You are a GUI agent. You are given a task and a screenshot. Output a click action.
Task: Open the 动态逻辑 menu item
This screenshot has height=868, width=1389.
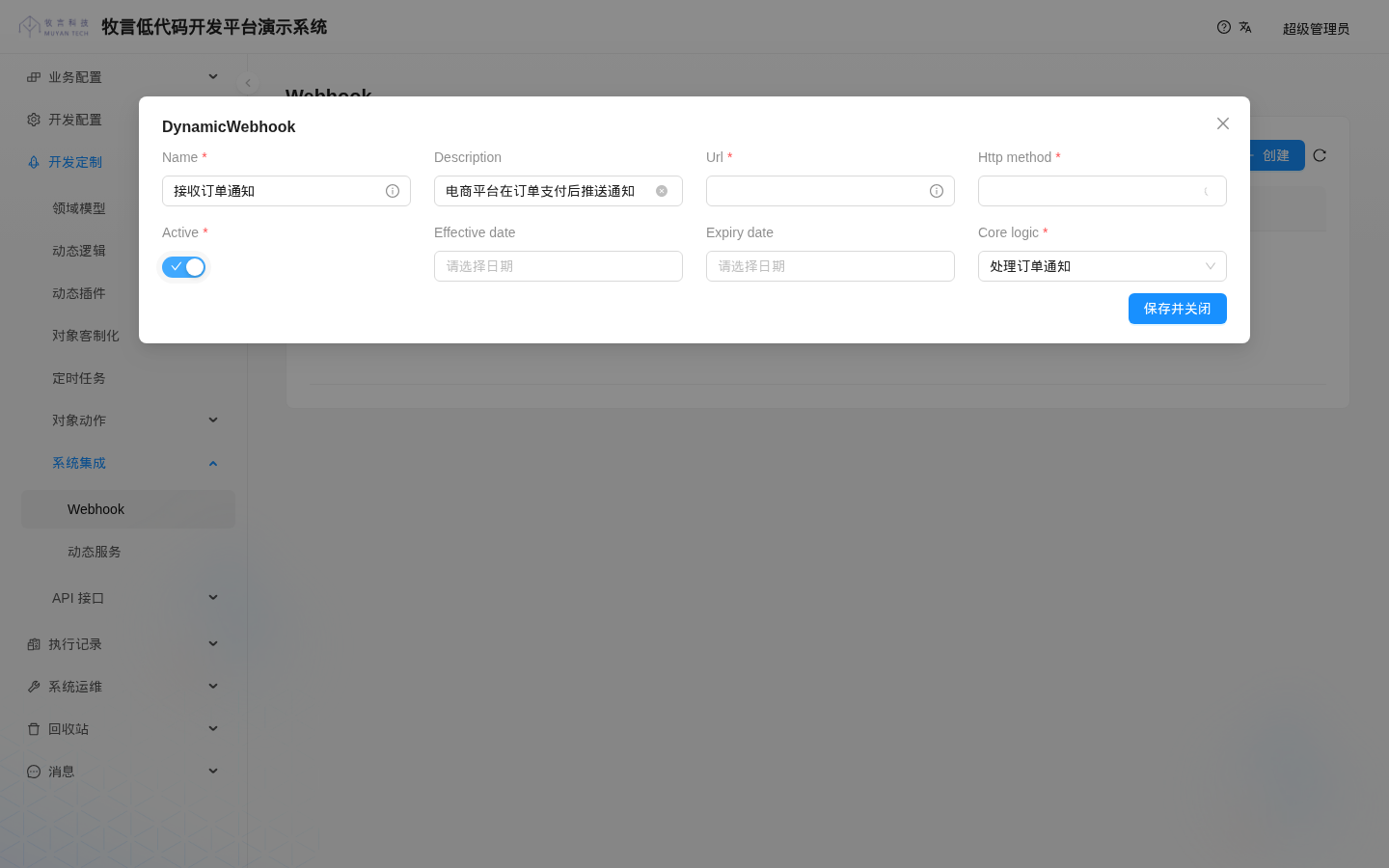pyautogui.click(x=128, y=251)
